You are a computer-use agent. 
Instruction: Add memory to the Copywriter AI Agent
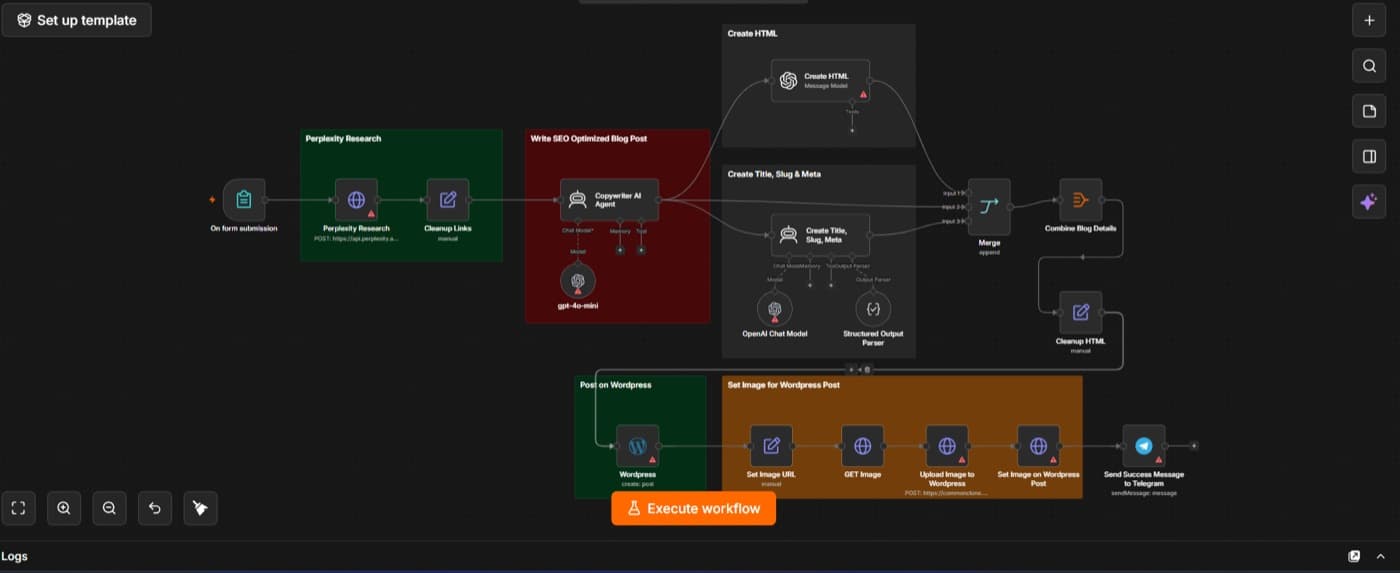click(x=620, y=249)
